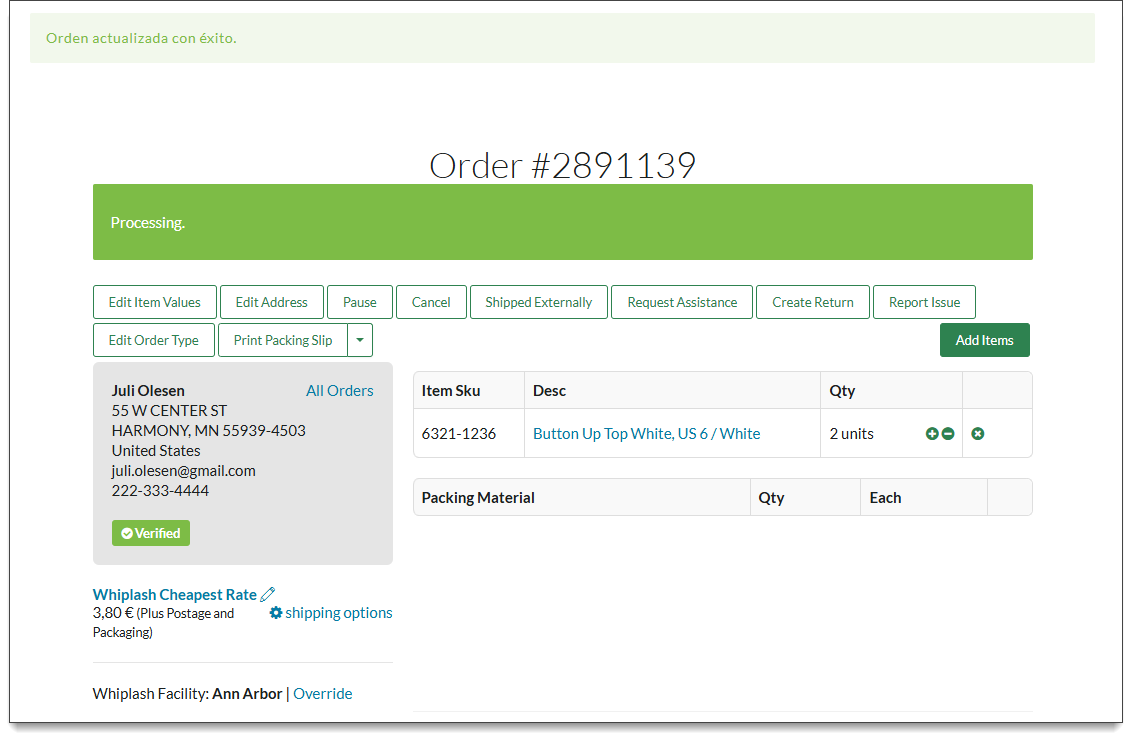Expand the Print Packing Slip dropdown arrow
1132x741 pixels.
[x=360, y=340]
